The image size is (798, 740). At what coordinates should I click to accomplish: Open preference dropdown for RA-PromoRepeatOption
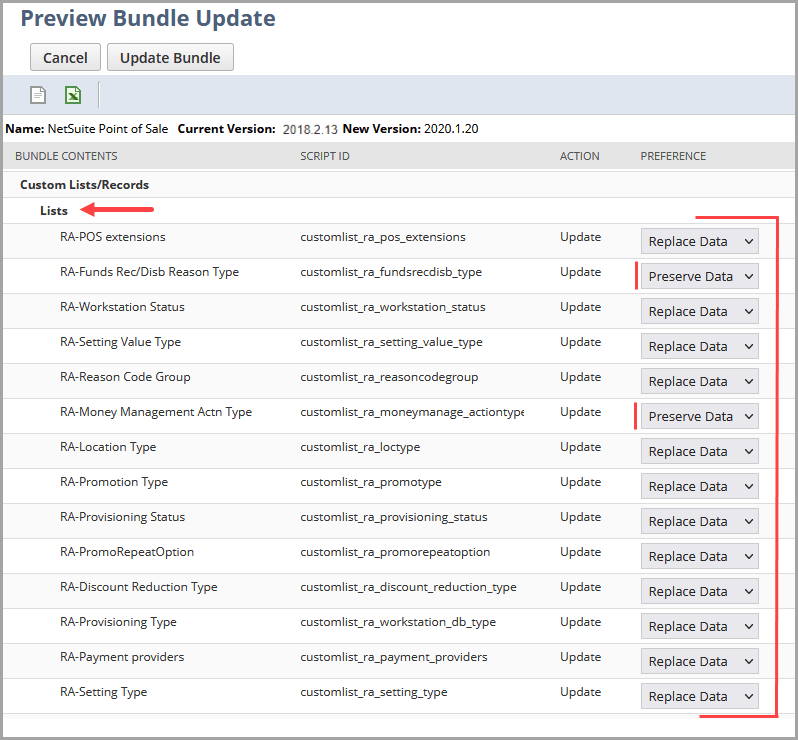(699, 557)
